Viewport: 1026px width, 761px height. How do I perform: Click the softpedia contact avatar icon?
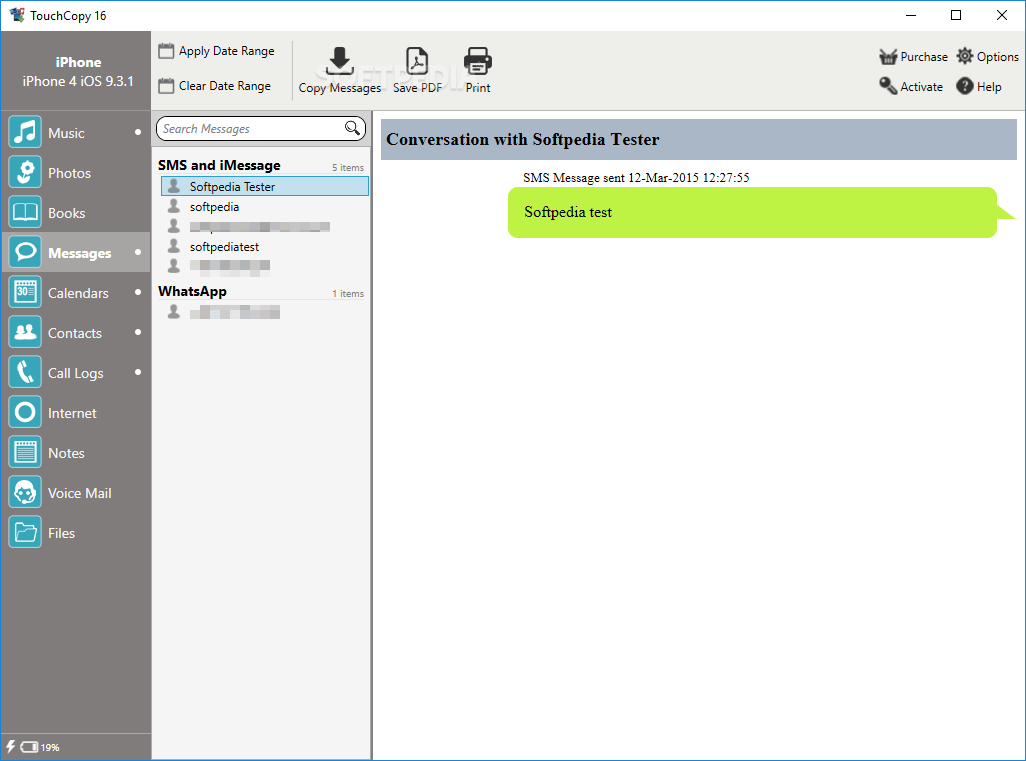(173, 206)
